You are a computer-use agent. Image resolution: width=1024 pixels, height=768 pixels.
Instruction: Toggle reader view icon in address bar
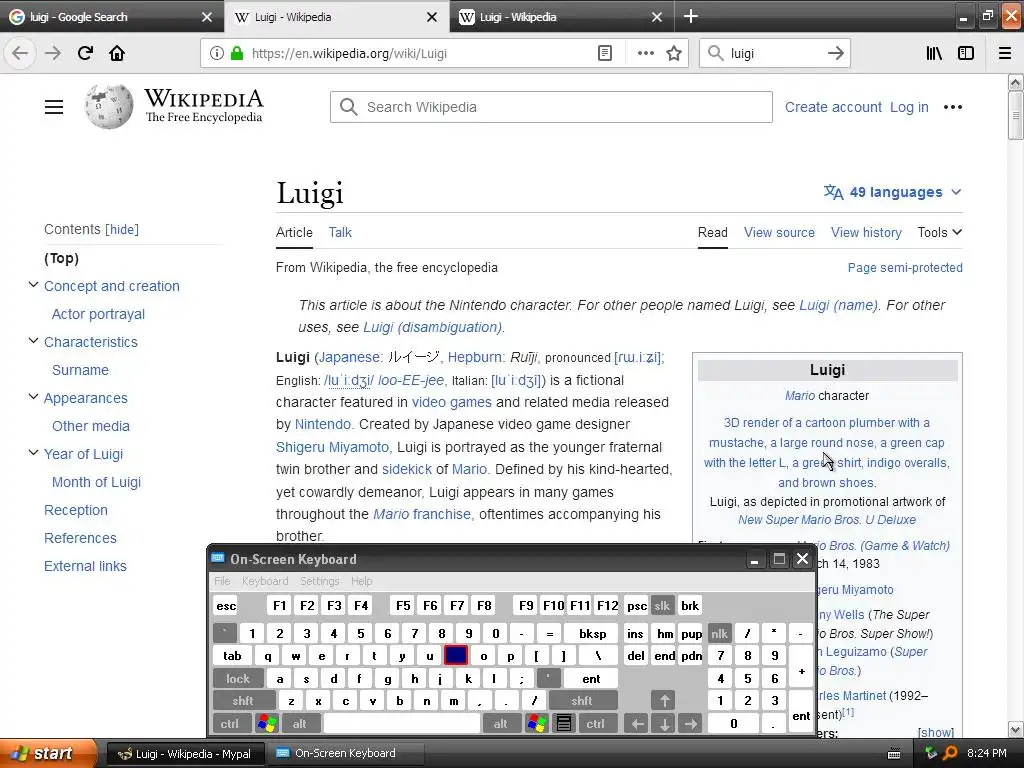(605, 53)
